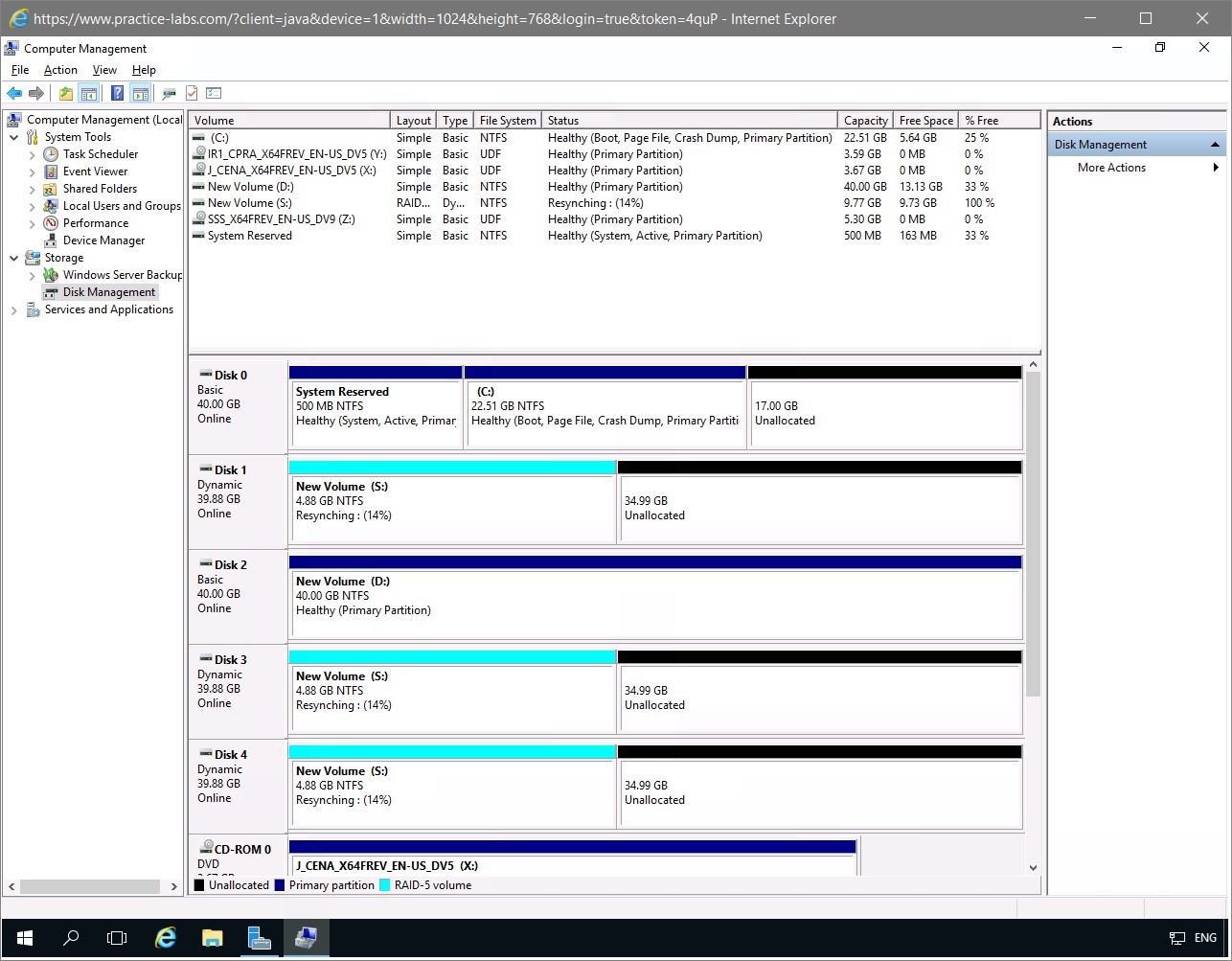Expand More Actions in the Actions pane
The image size is (1232, 961).
1111,168
